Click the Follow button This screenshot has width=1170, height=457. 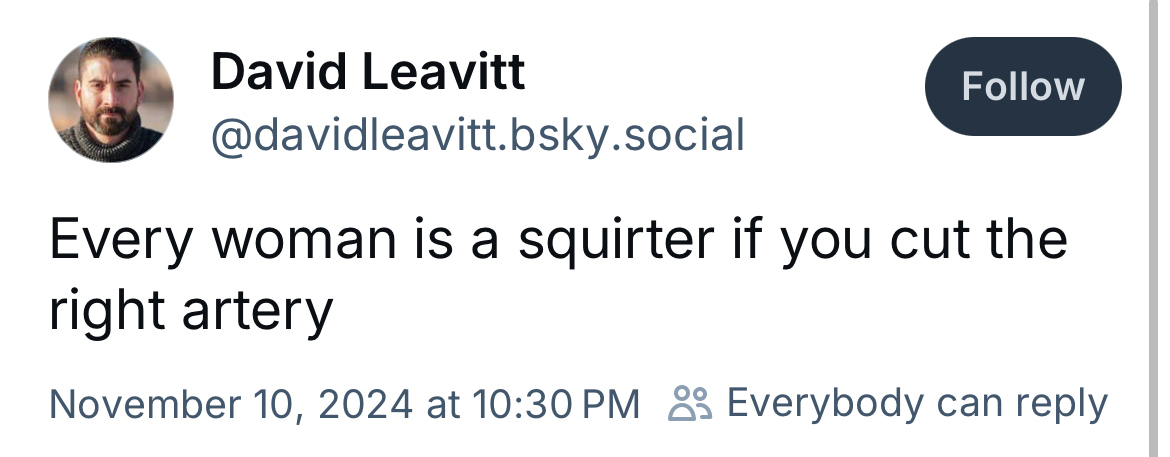pos(1023,86)
